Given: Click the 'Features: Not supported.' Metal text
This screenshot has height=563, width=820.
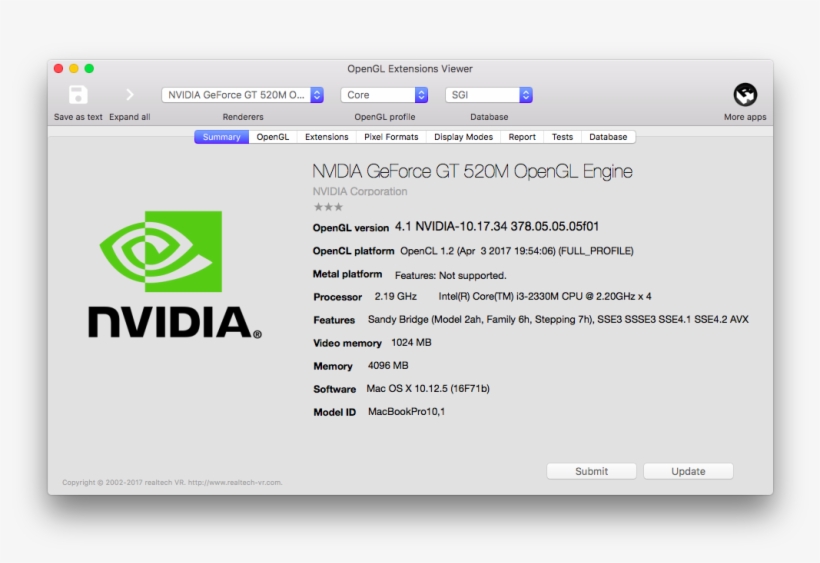Looking at the screenshot, I should pyautogui.click(x=450, y=275).
